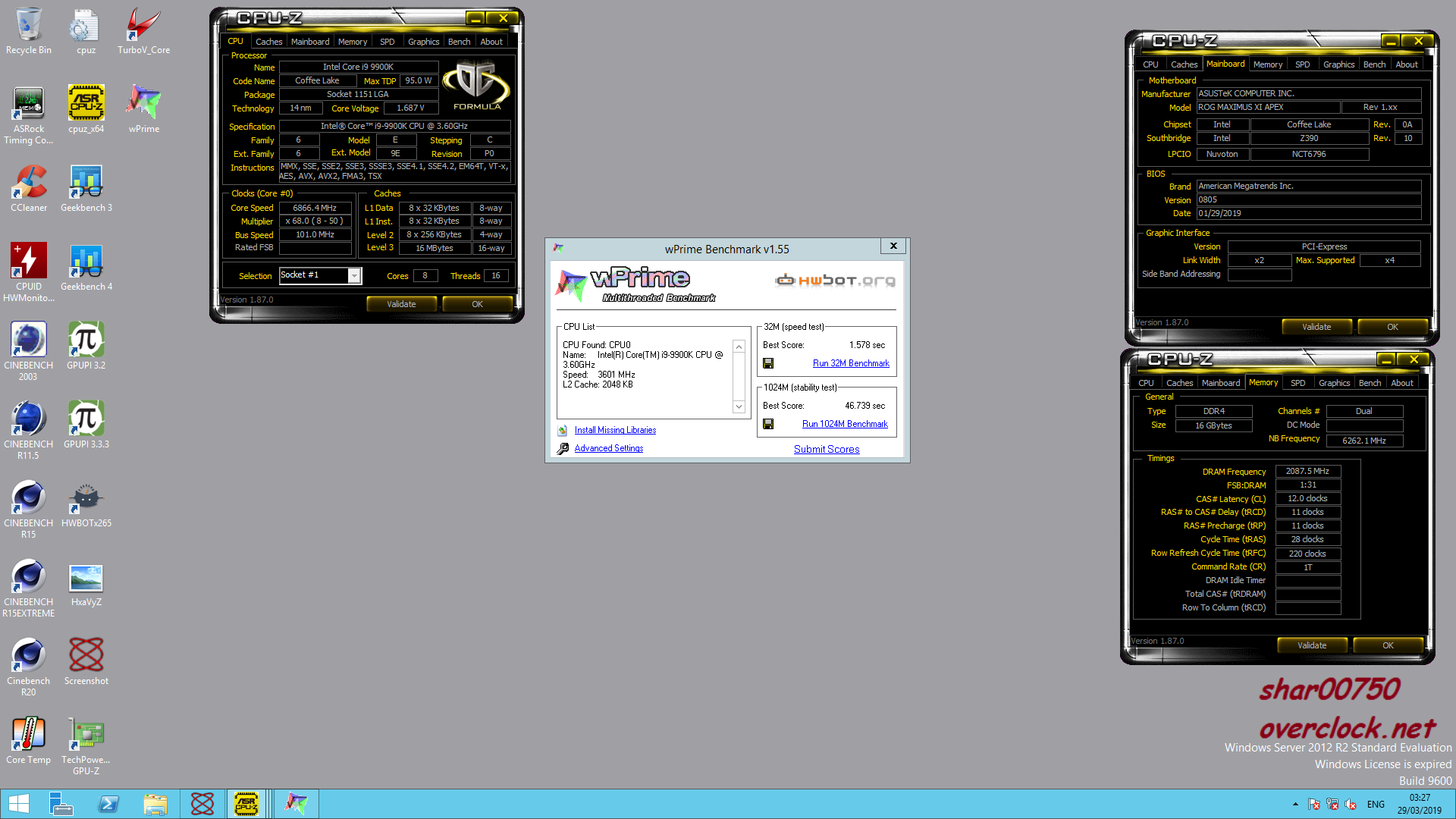Click the 1024M save score floppy icon
Image resolution: width=1456 pixels, height=819 pixels.
768,425
